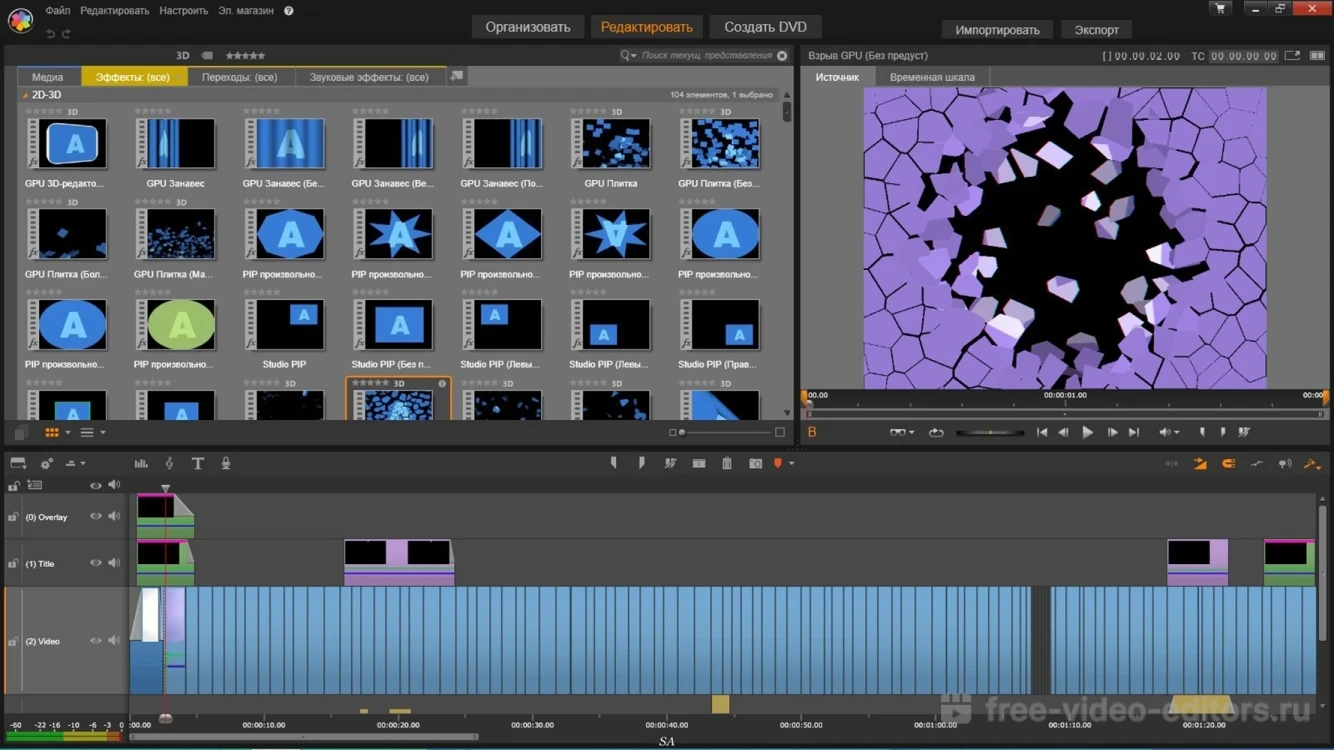Adjust preview shuttle speed slider
The width and height of the screenshot is (1334, 750).
pos(990,433)
